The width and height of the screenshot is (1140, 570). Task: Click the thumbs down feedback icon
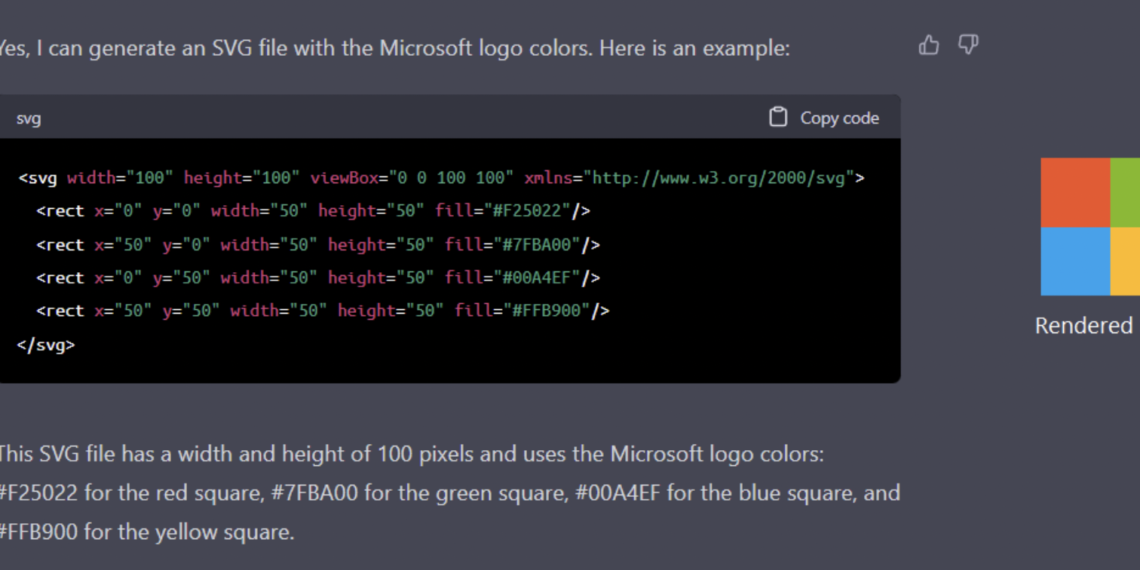(968, 45)
